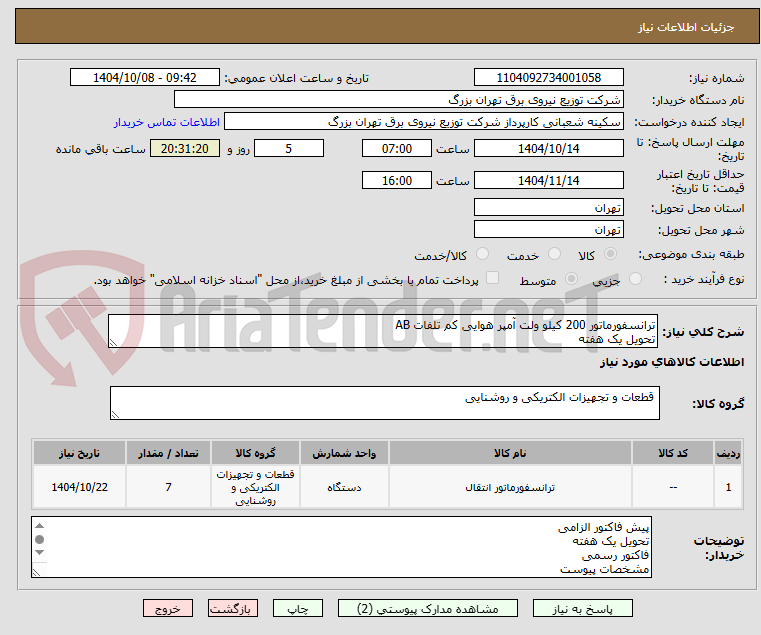Screen dimensions: 761x635
Task: Click the شرح کلی نیاز text area
Action: (x=383, y=331)
